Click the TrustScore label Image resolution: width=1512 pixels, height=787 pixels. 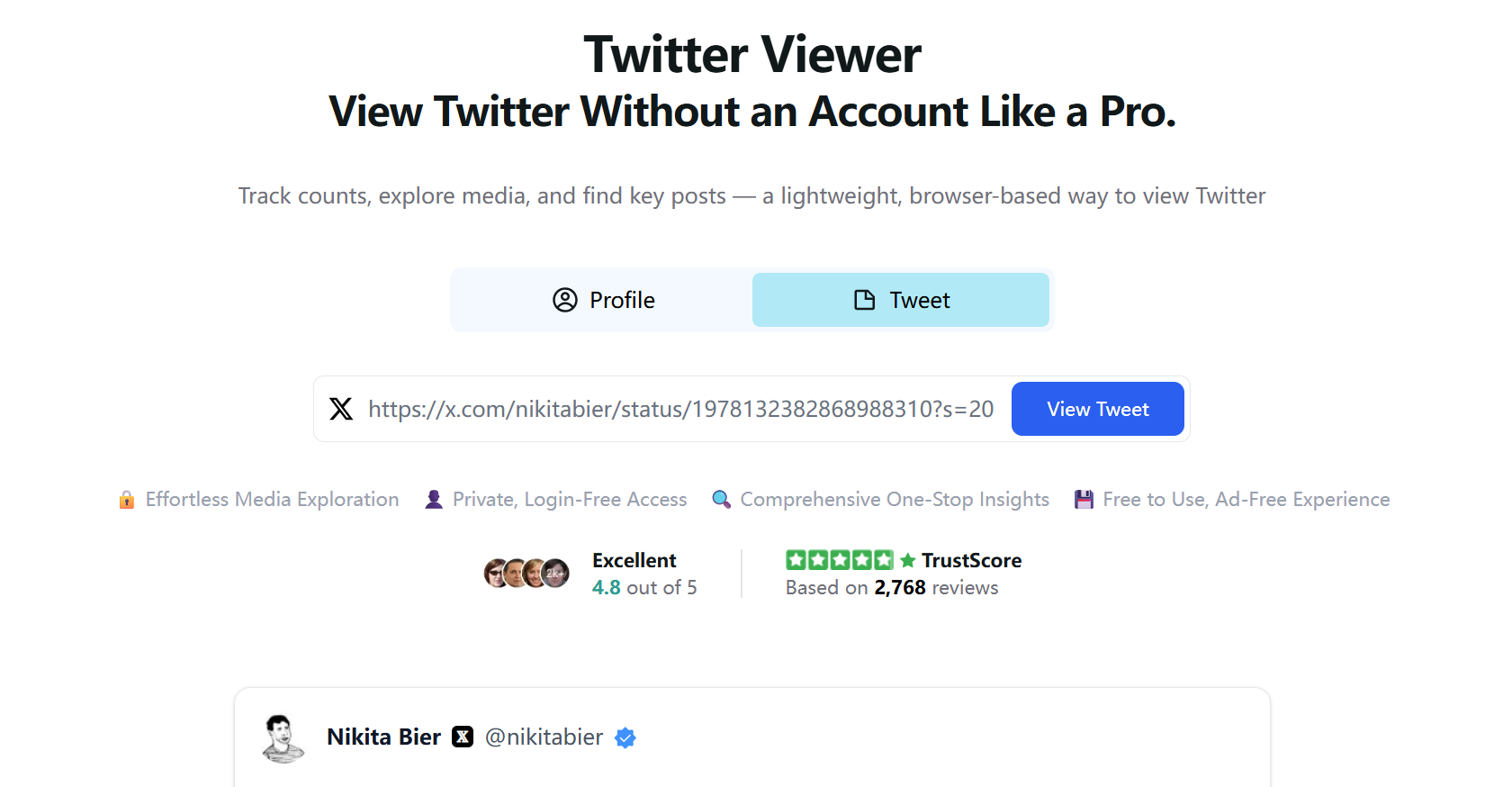[970, 560]
